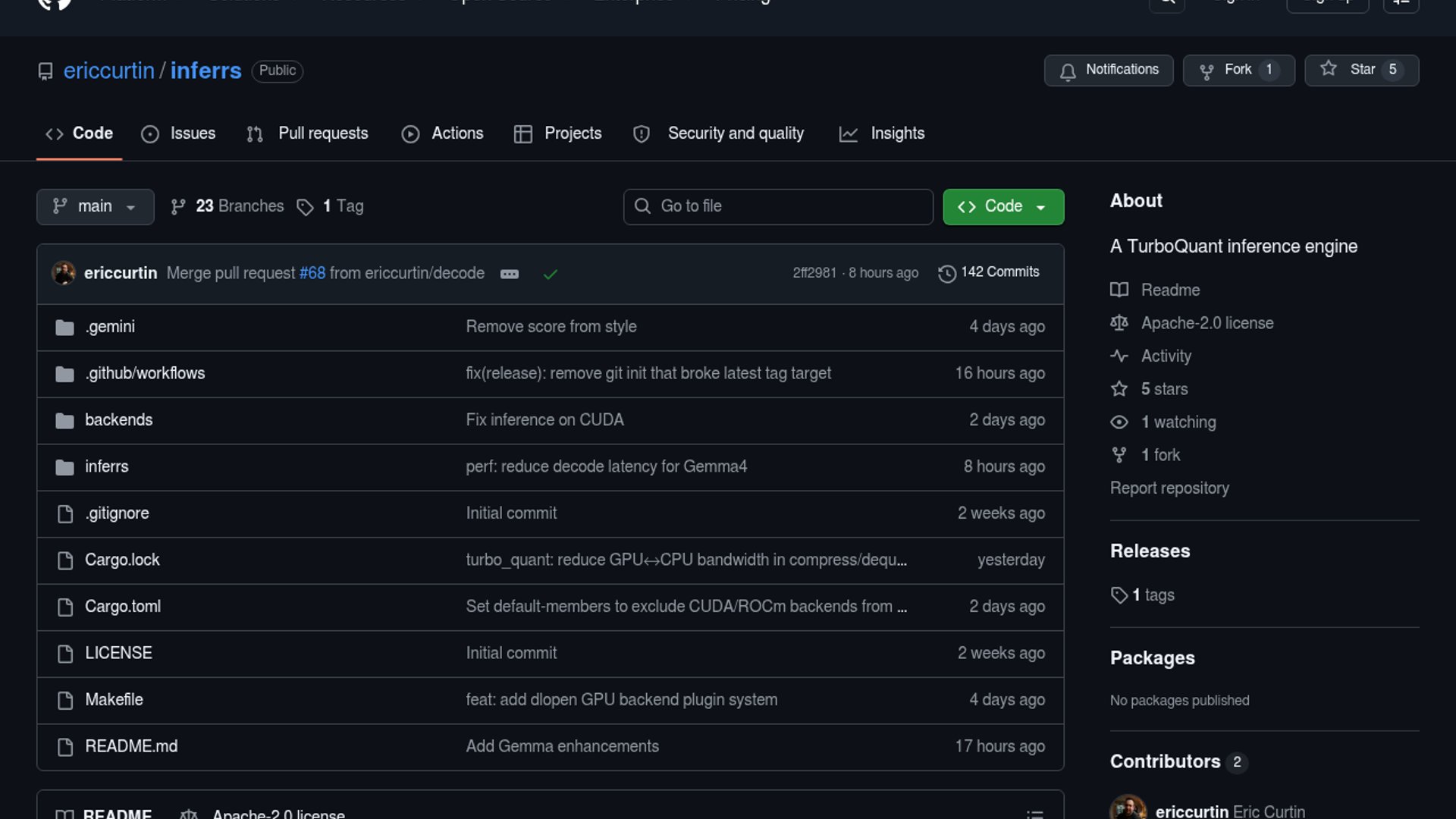Expand the green Code dropdown

(1003, 206)
